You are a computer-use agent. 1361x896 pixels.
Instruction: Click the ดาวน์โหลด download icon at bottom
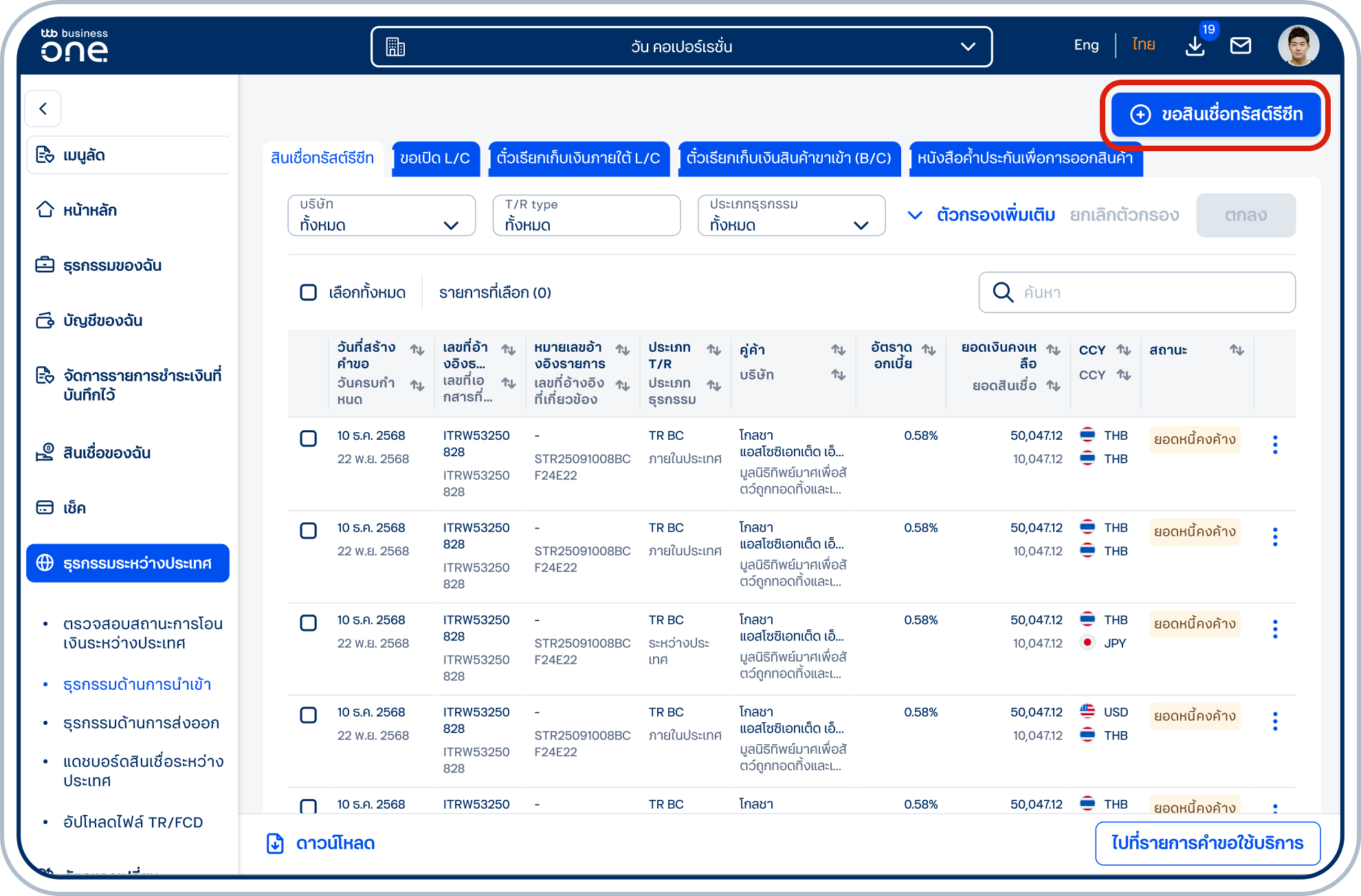click(x=275, y=843)
